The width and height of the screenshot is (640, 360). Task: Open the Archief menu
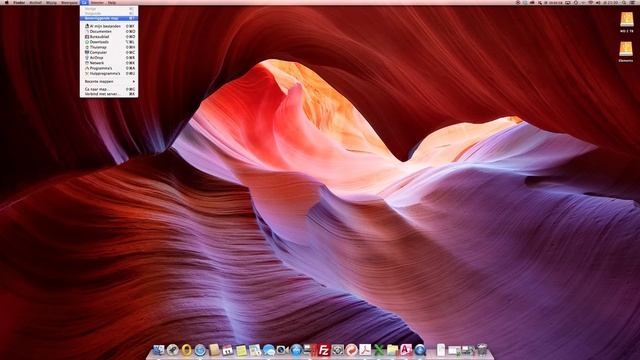(x=36, y=2)
